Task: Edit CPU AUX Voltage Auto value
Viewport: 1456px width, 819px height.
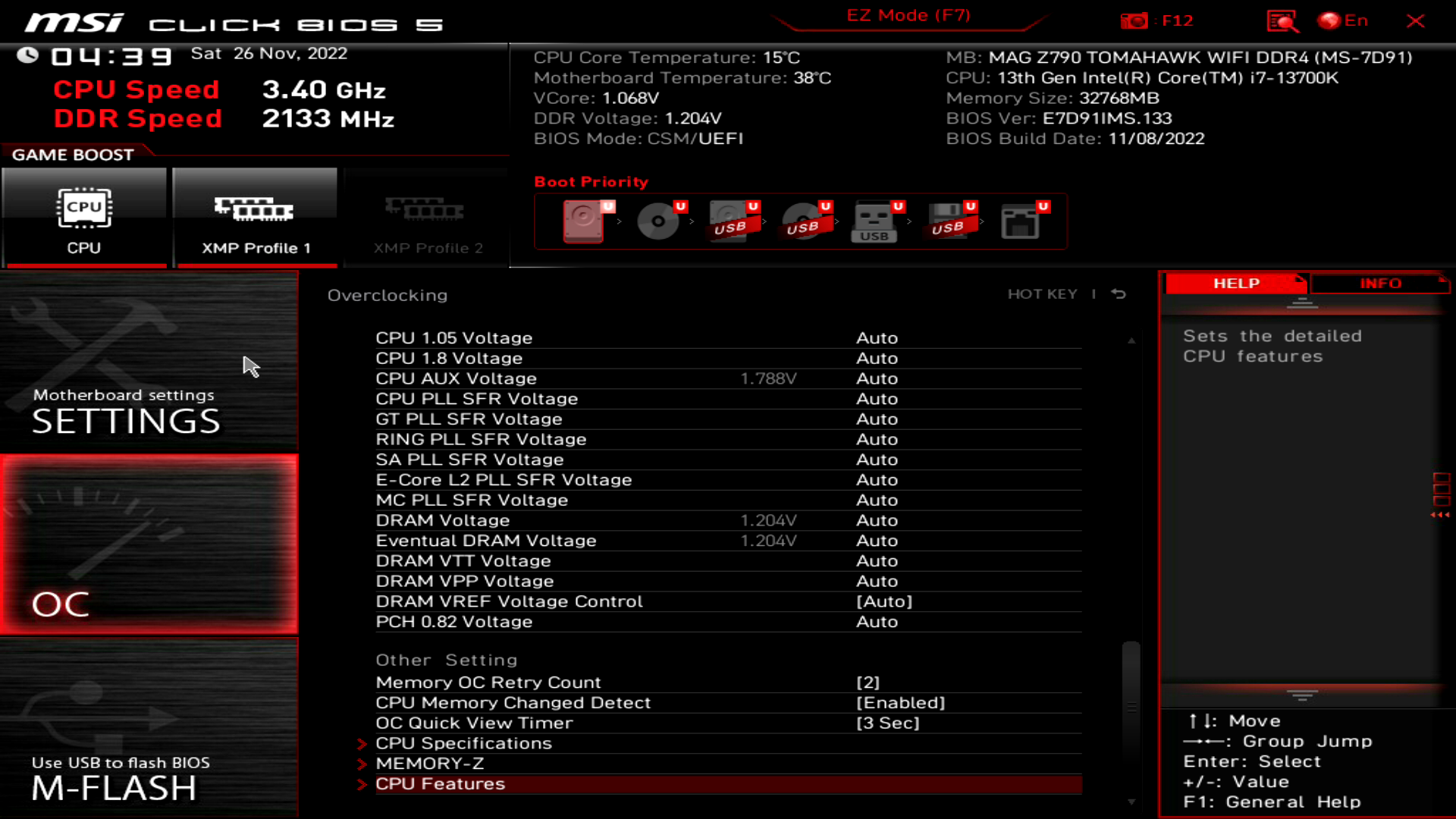Action: [x=877, y=378]
